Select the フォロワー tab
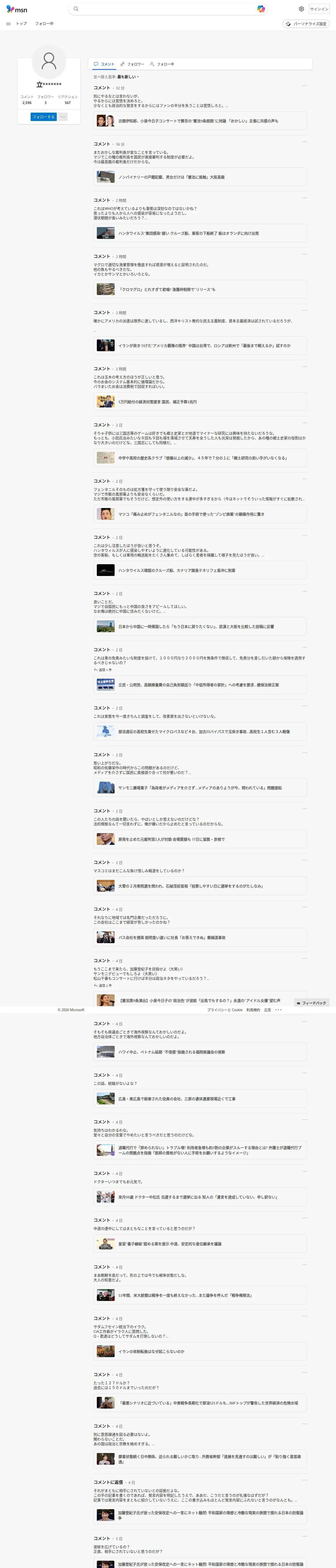 point(132,64)
